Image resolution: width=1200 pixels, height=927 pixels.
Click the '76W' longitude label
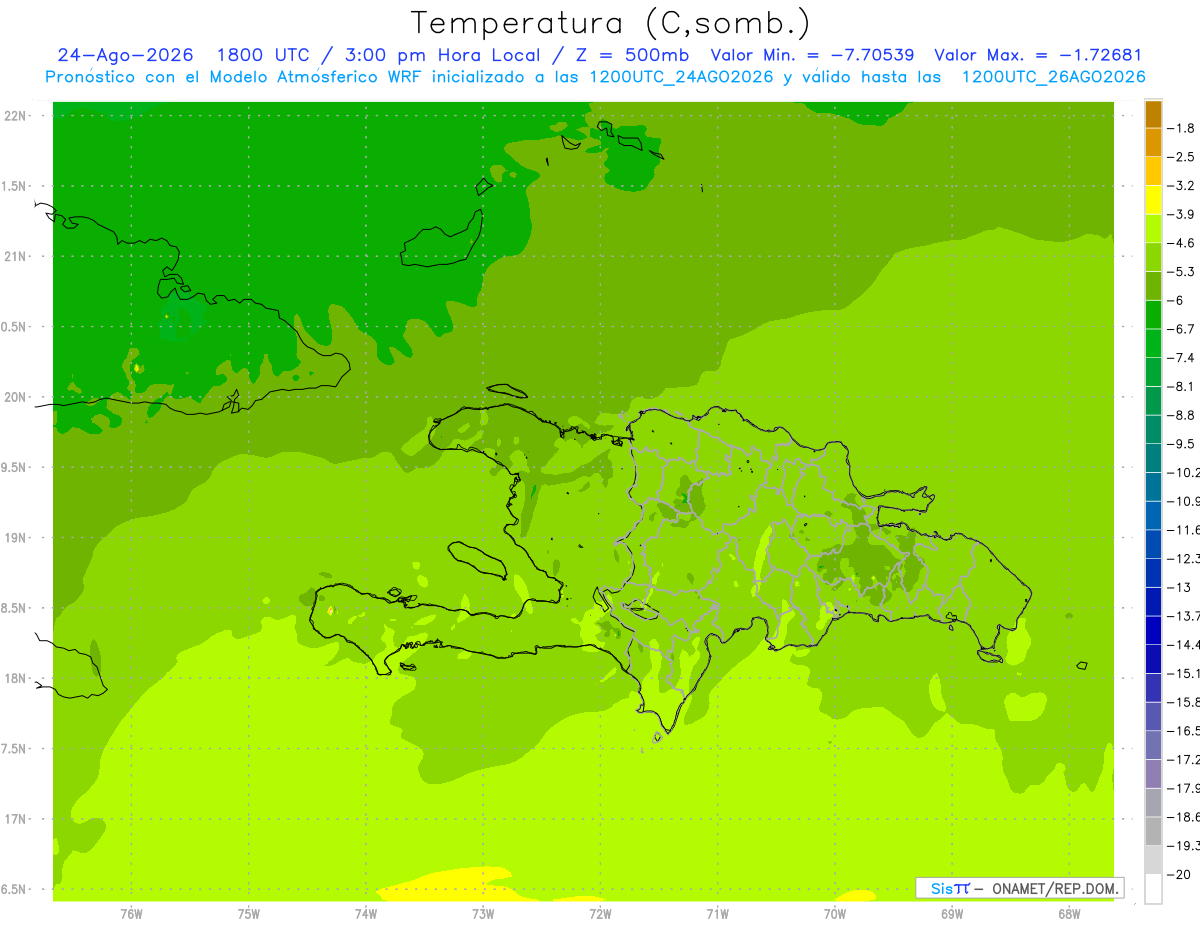[131, 913]
